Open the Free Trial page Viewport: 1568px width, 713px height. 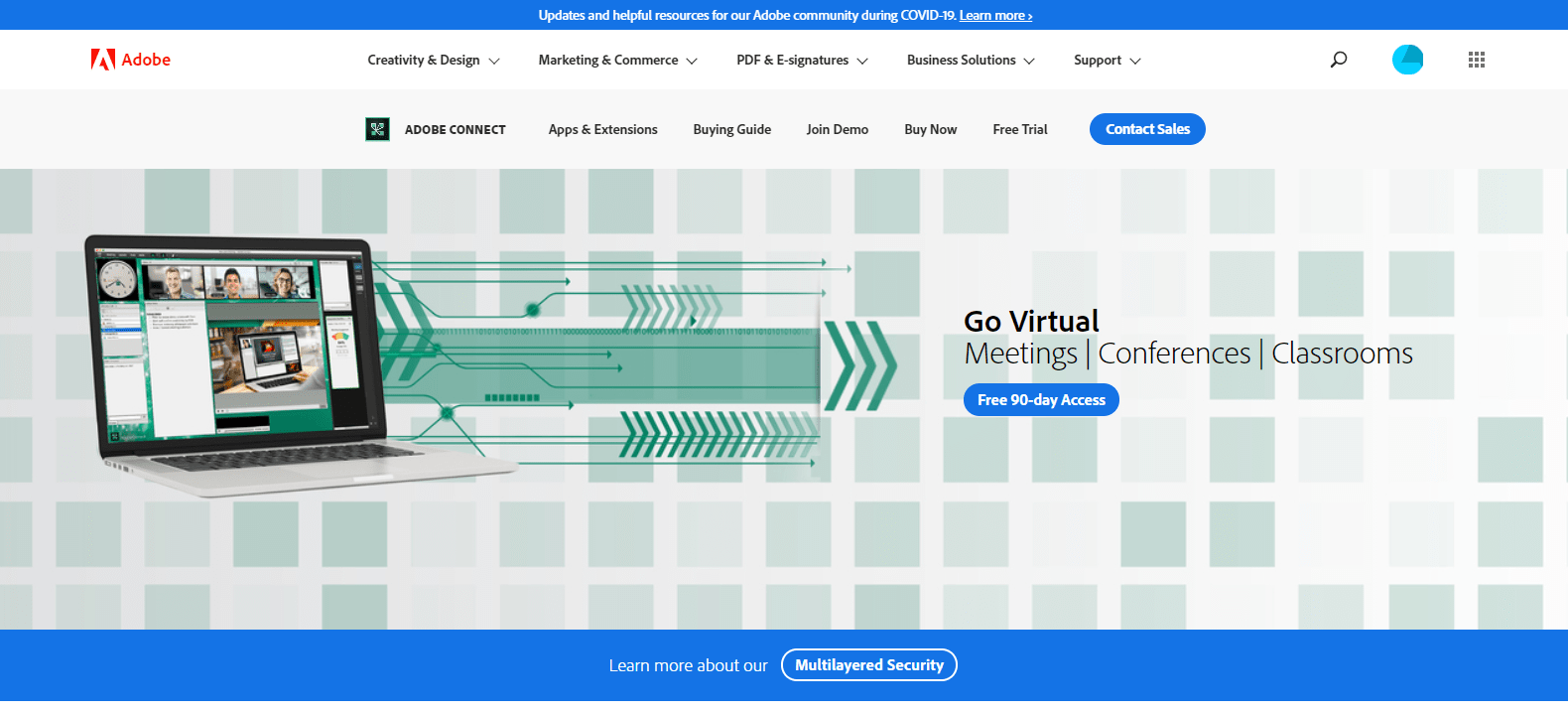coord(1020,129)
